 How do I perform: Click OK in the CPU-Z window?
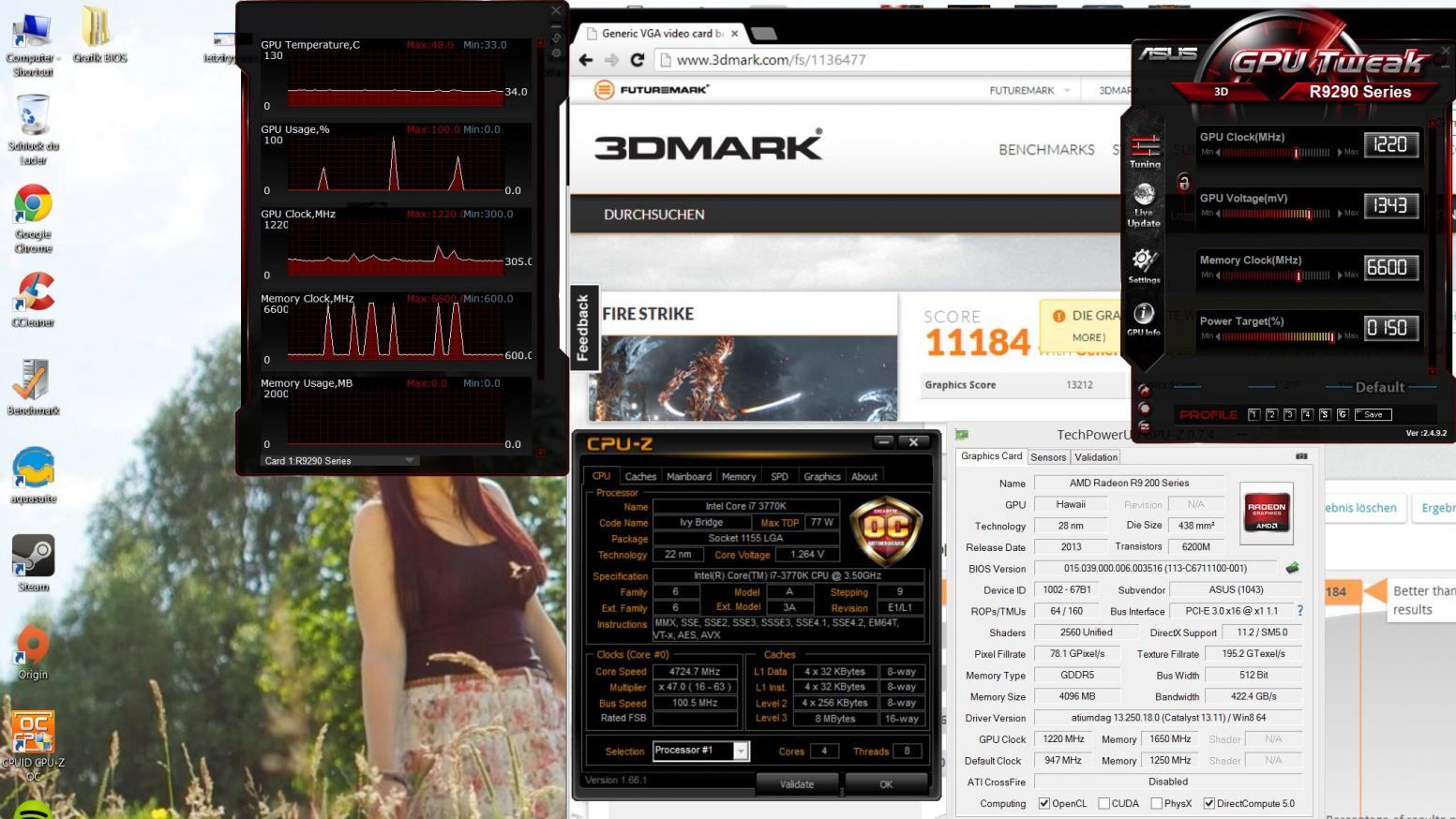[x=886, y=784]
